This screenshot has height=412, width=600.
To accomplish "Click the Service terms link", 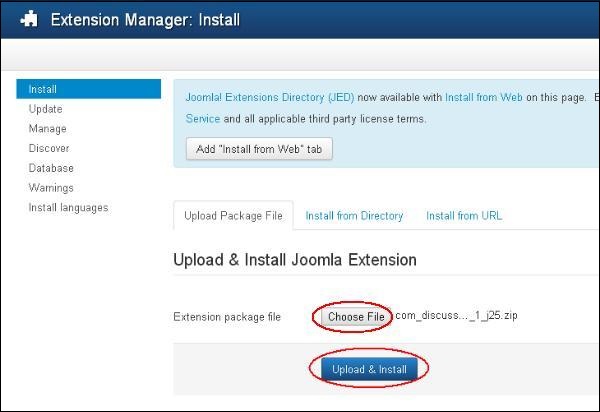I will pyautogui.click(x=203, y=118).
